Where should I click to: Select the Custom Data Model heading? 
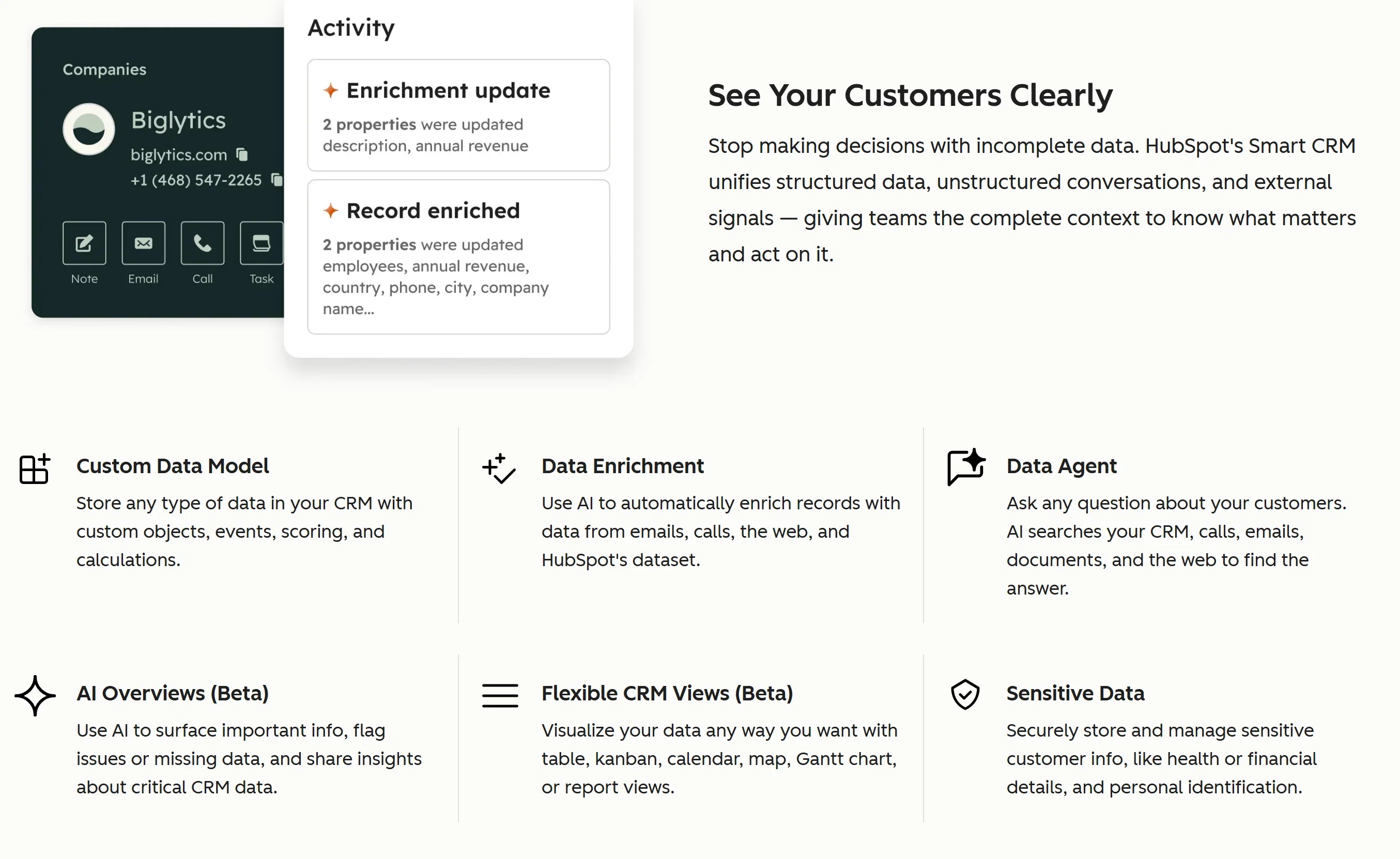172,466
